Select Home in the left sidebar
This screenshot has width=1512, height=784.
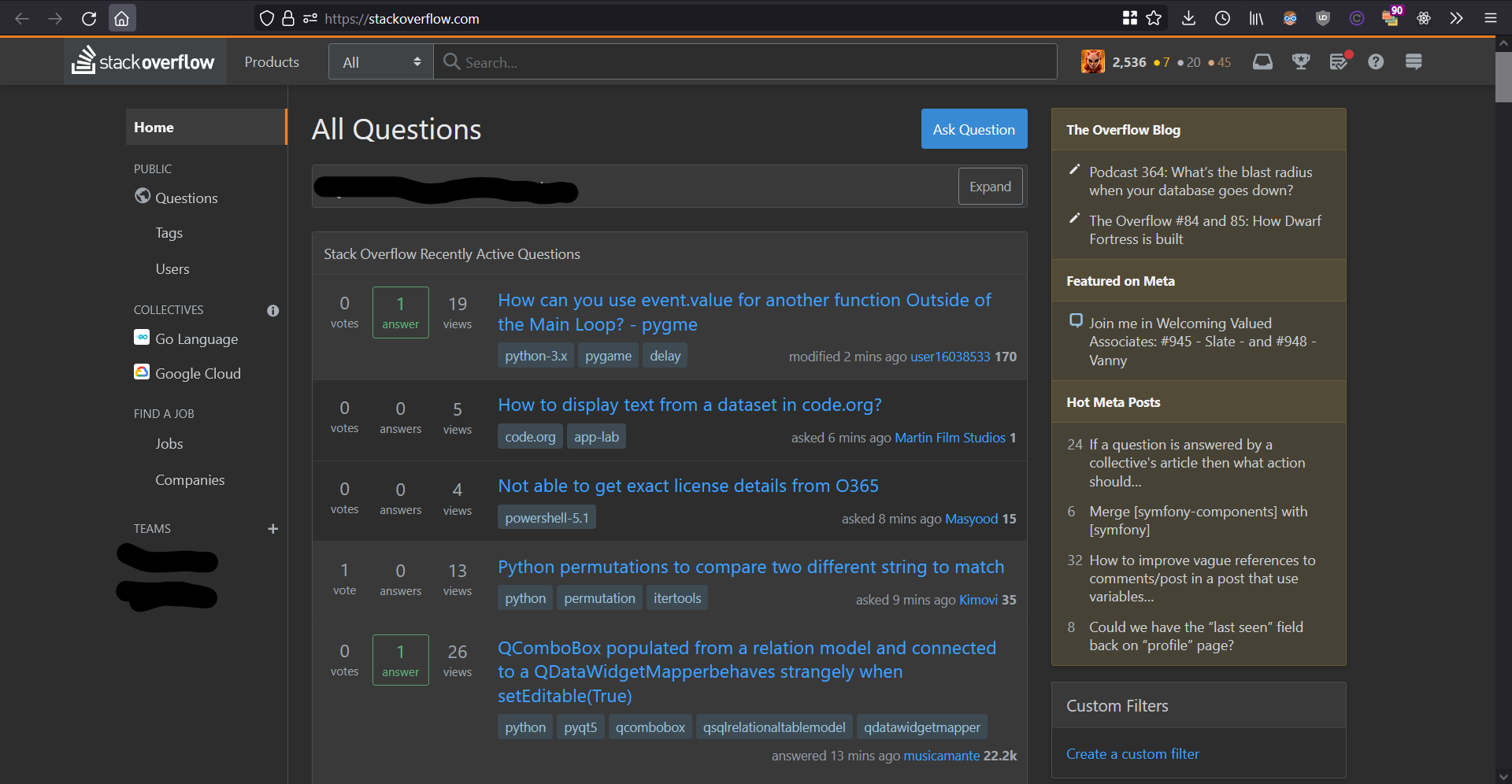[x=206, y=127]
